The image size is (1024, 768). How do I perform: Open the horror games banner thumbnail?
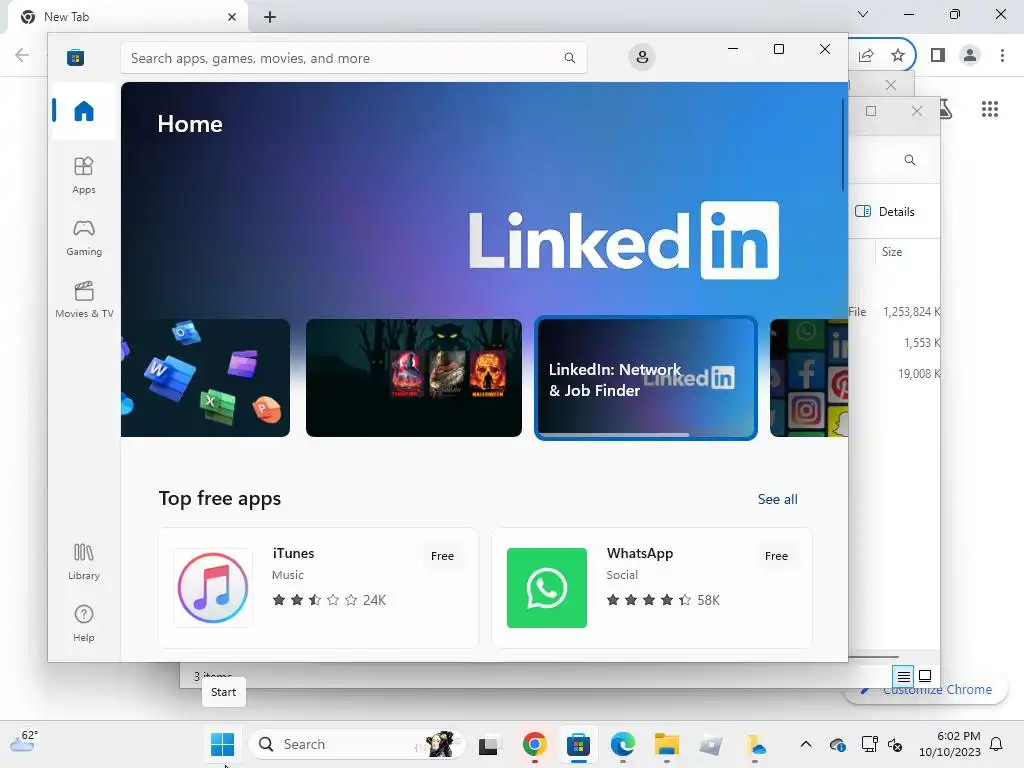coord(413,377)
